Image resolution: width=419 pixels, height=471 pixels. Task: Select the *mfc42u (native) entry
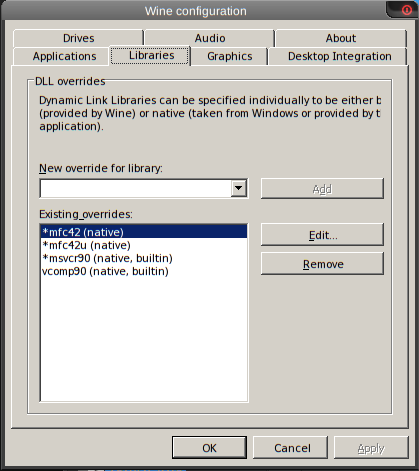tap(144, 245)
